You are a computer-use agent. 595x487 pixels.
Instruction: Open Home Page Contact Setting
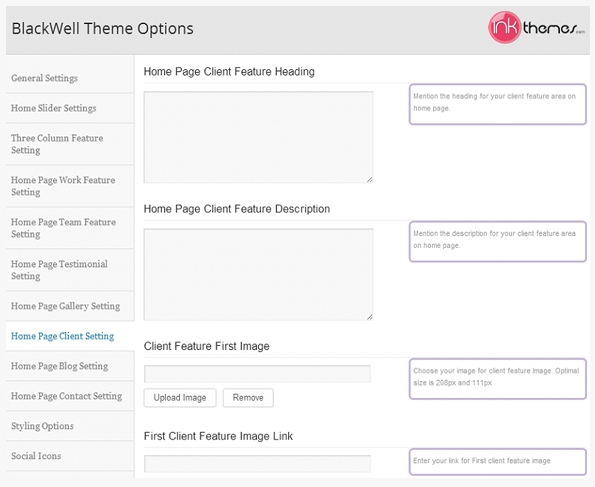(70, 396)
